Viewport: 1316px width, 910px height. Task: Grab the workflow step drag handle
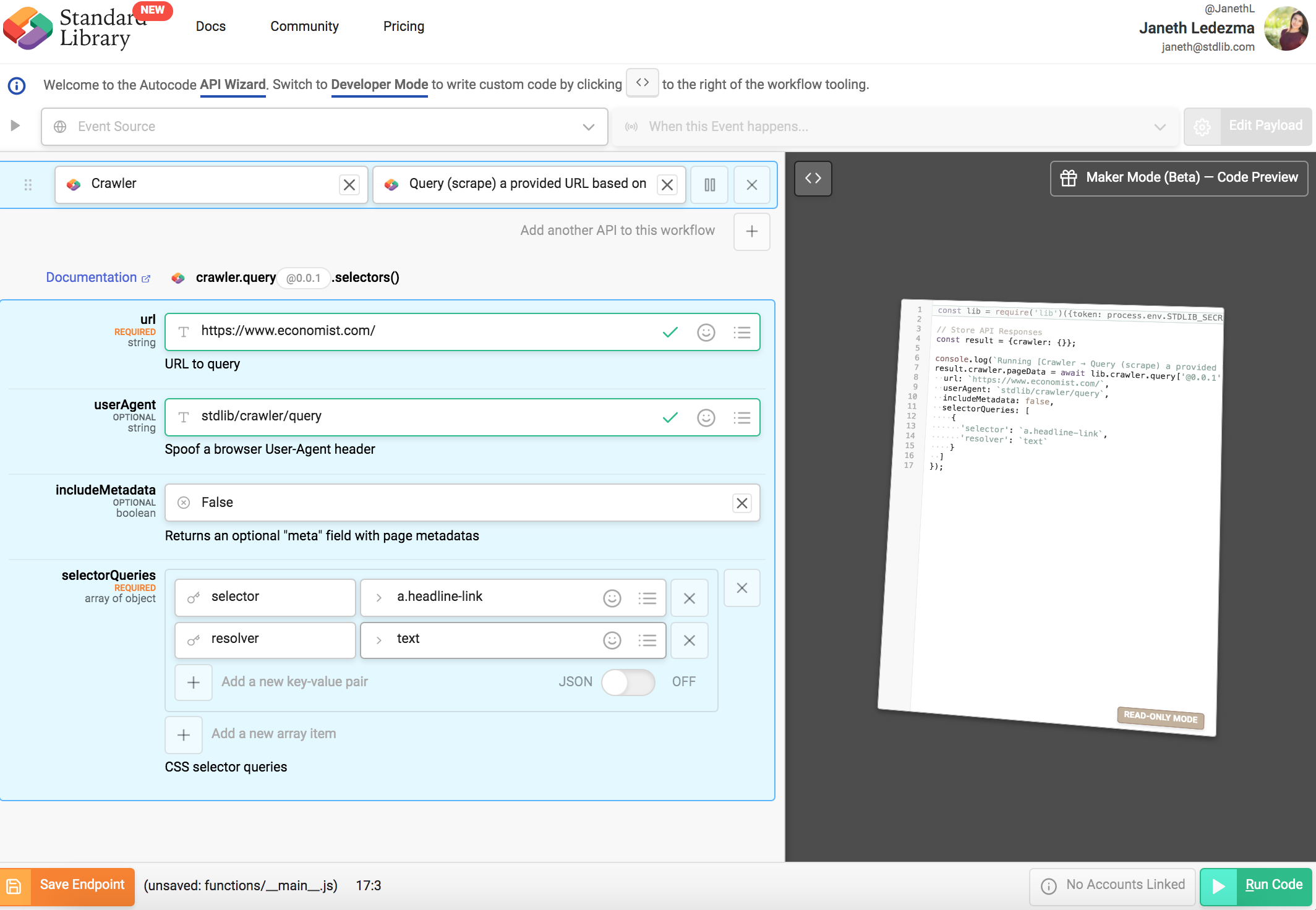click(28, 185)
